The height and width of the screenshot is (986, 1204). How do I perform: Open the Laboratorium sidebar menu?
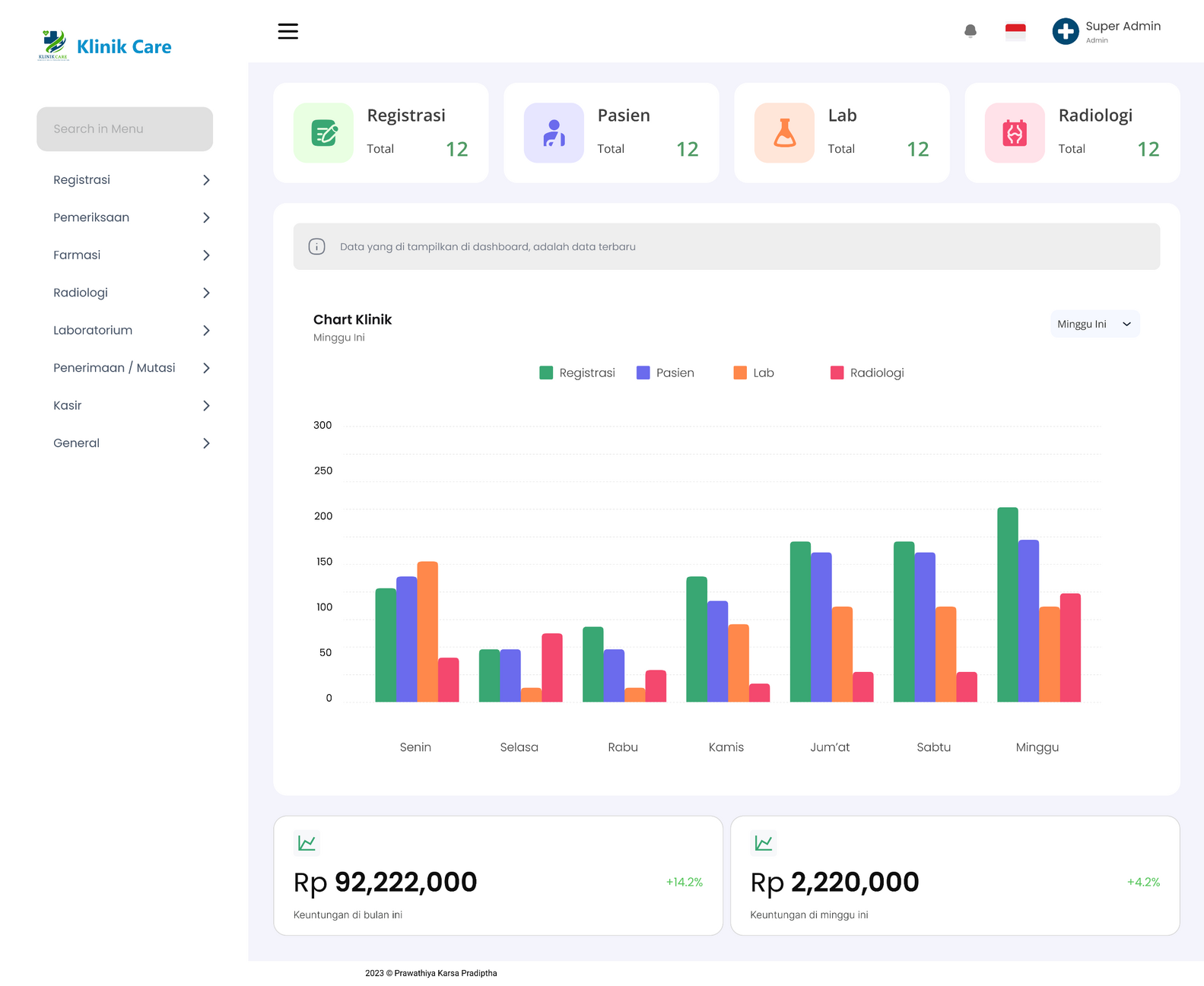[93, 330]
